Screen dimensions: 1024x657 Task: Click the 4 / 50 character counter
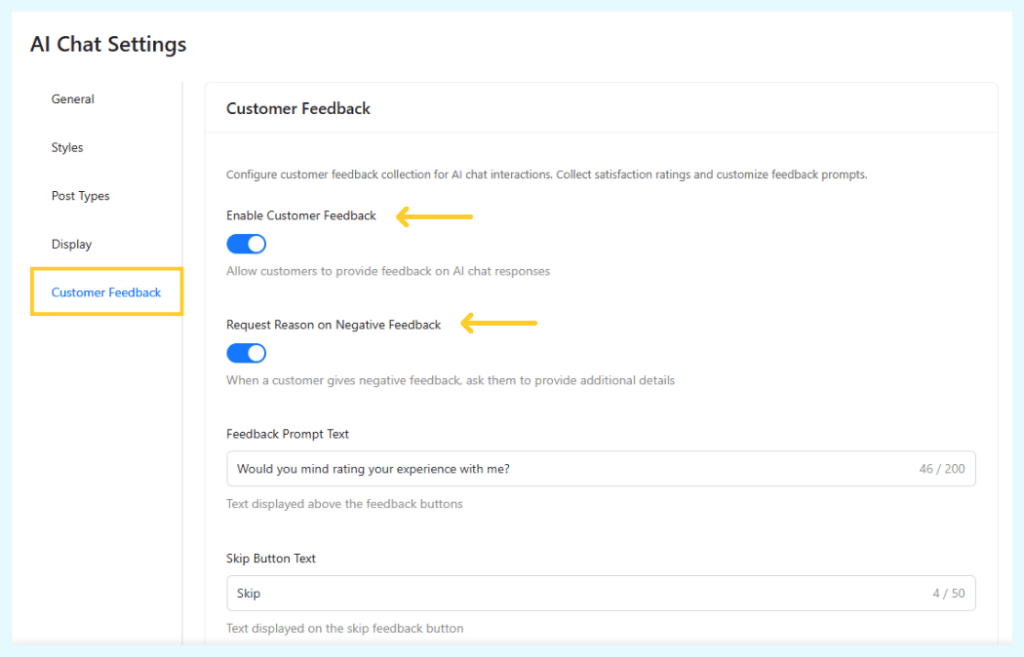[947, 592]
